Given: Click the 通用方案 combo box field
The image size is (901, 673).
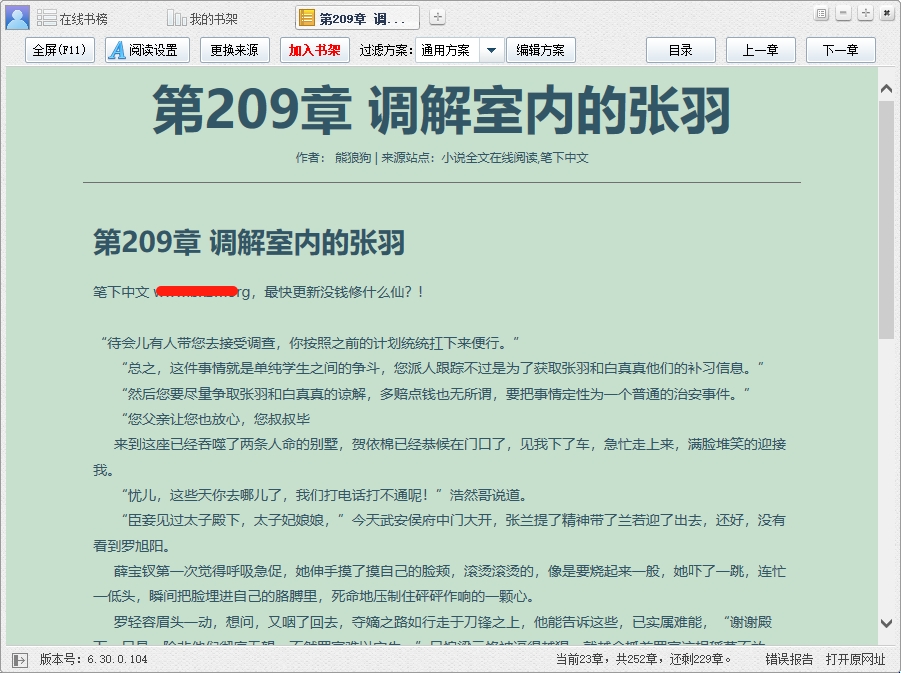Looking at the screenshot, I should point(447,50).
